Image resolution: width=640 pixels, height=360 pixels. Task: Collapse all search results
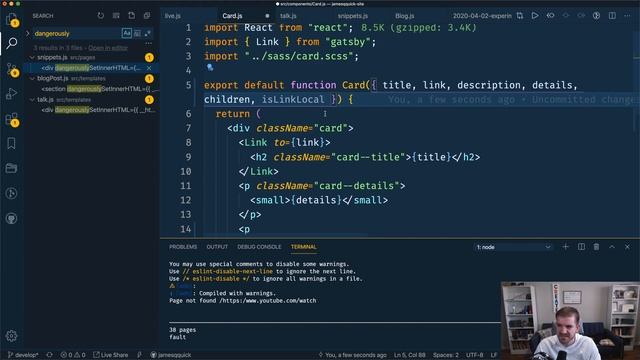click(147, 16)
